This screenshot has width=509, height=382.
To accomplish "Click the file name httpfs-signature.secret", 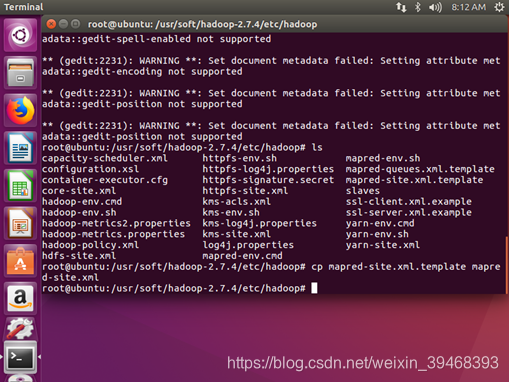I will pyautogui.click(x=268, y=180).
